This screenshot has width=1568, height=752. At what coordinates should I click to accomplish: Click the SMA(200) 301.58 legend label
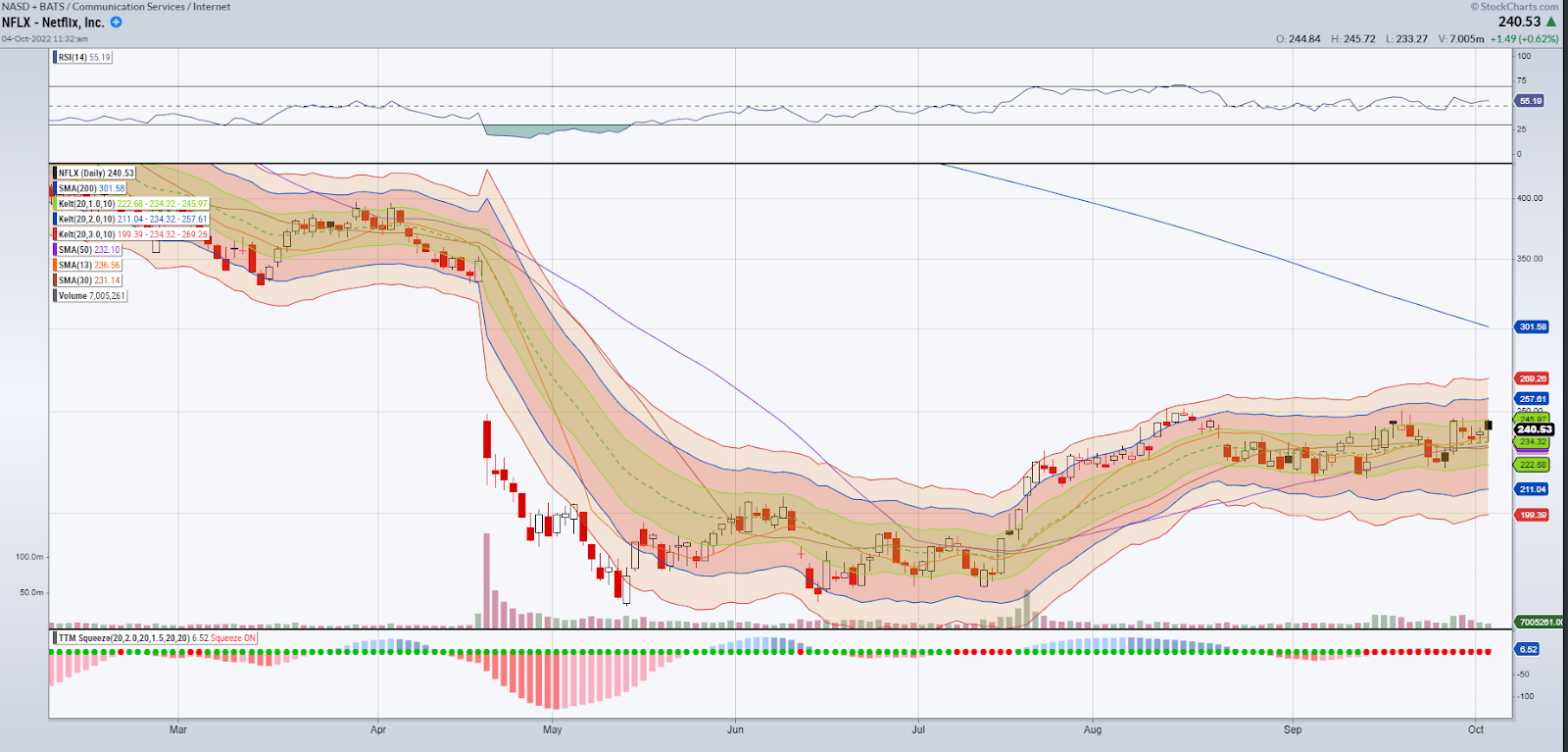pyautogui.click(x=92, y=188)
